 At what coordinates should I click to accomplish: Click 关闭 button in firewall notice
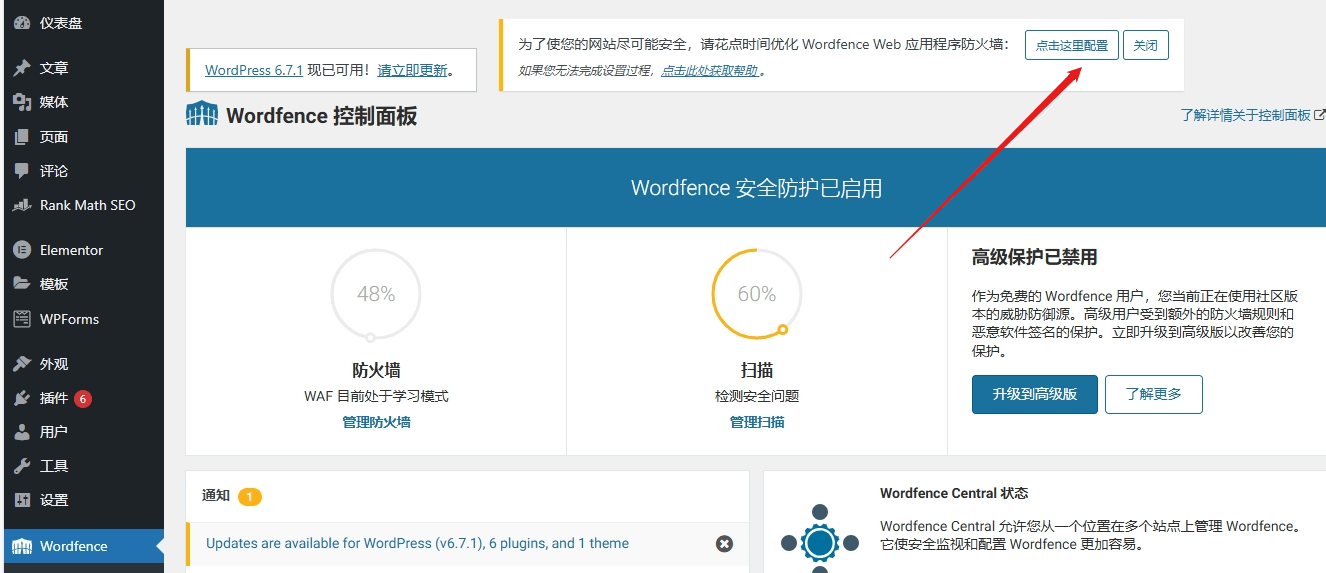pos(1146,45)
